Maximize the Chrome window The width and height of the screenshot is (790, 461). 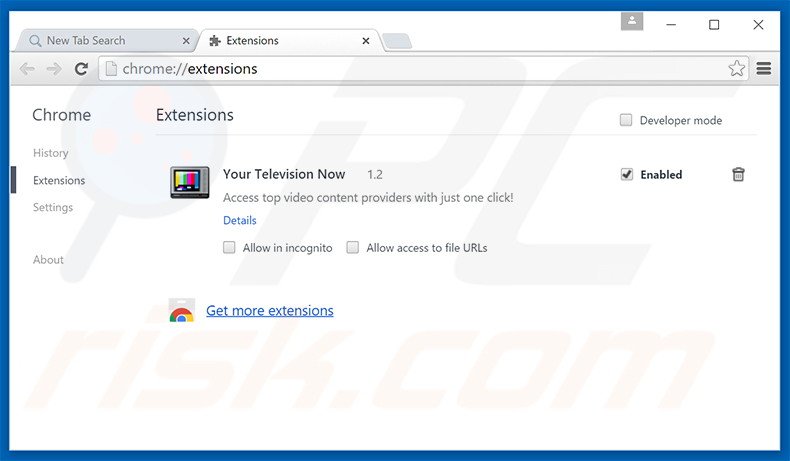(x=714, y=25)
